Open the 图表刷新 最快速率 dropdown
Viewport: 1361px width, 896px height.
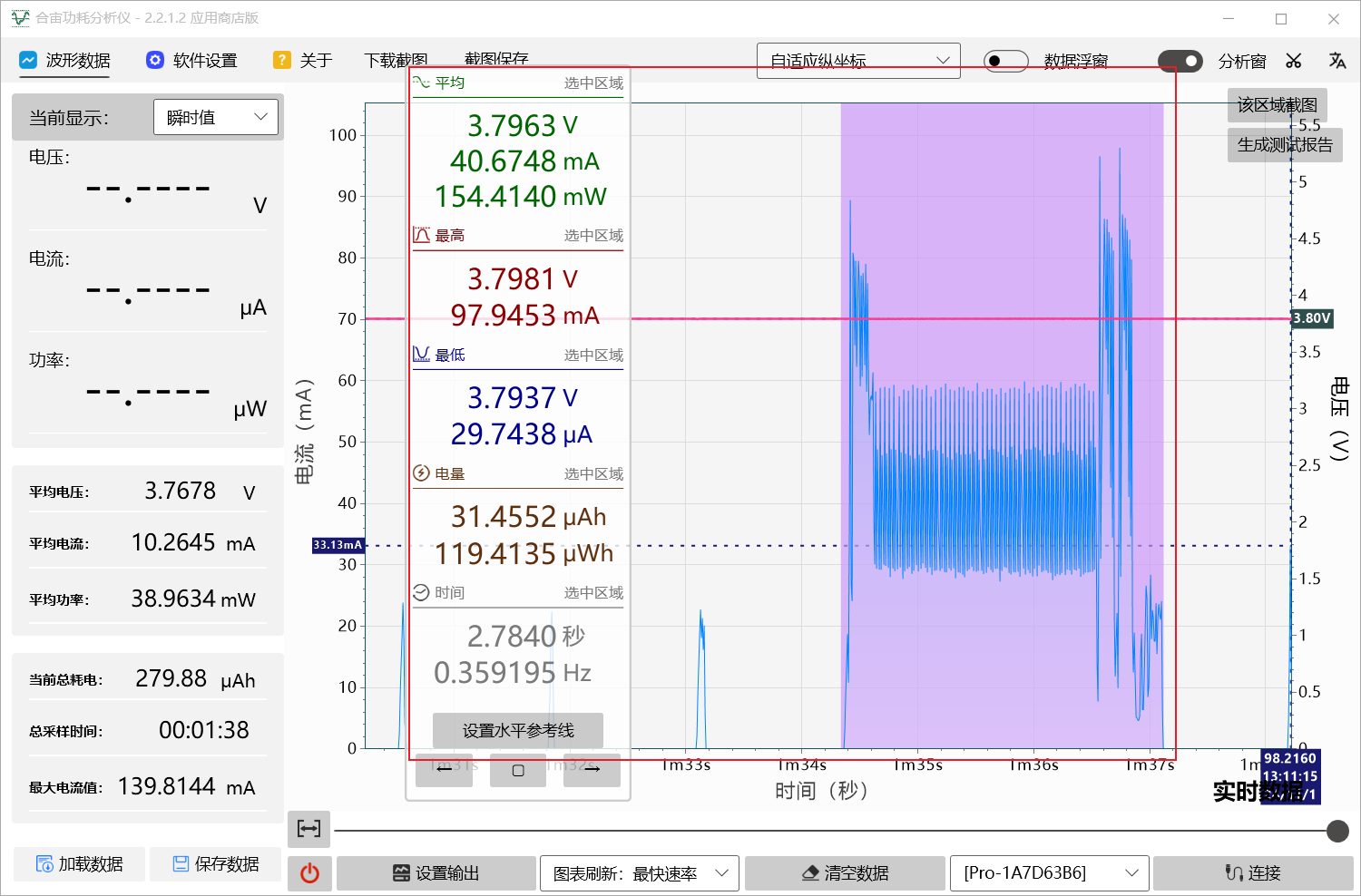[640, 873]
